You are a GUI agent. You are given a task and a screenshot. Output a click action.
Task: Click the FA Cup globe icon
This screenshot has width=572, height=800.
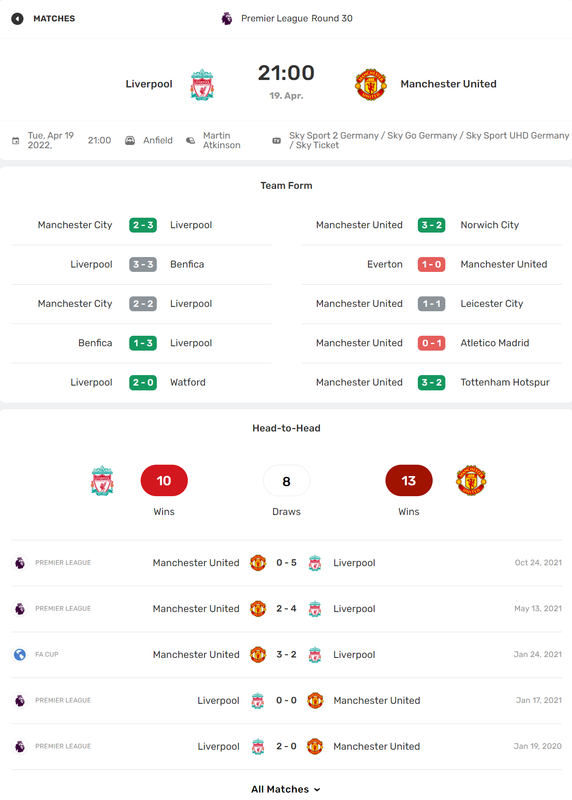[20, 655]
